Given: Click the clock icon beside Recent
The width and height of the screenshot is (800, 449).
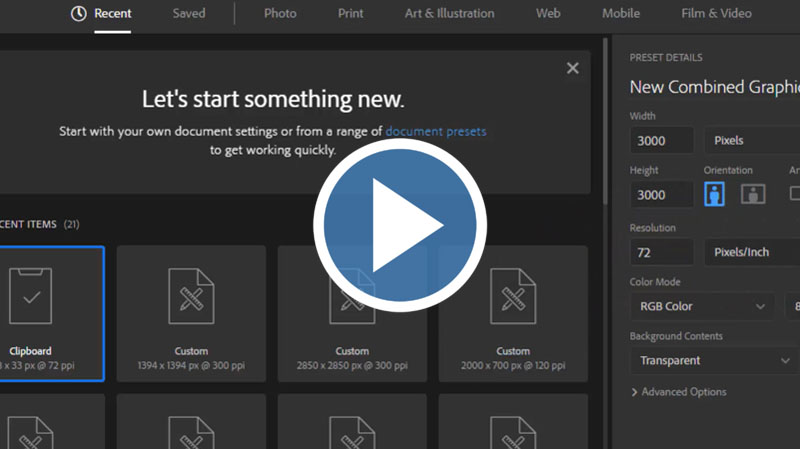Looking at the screenshot, I should (x=78, y=14).
